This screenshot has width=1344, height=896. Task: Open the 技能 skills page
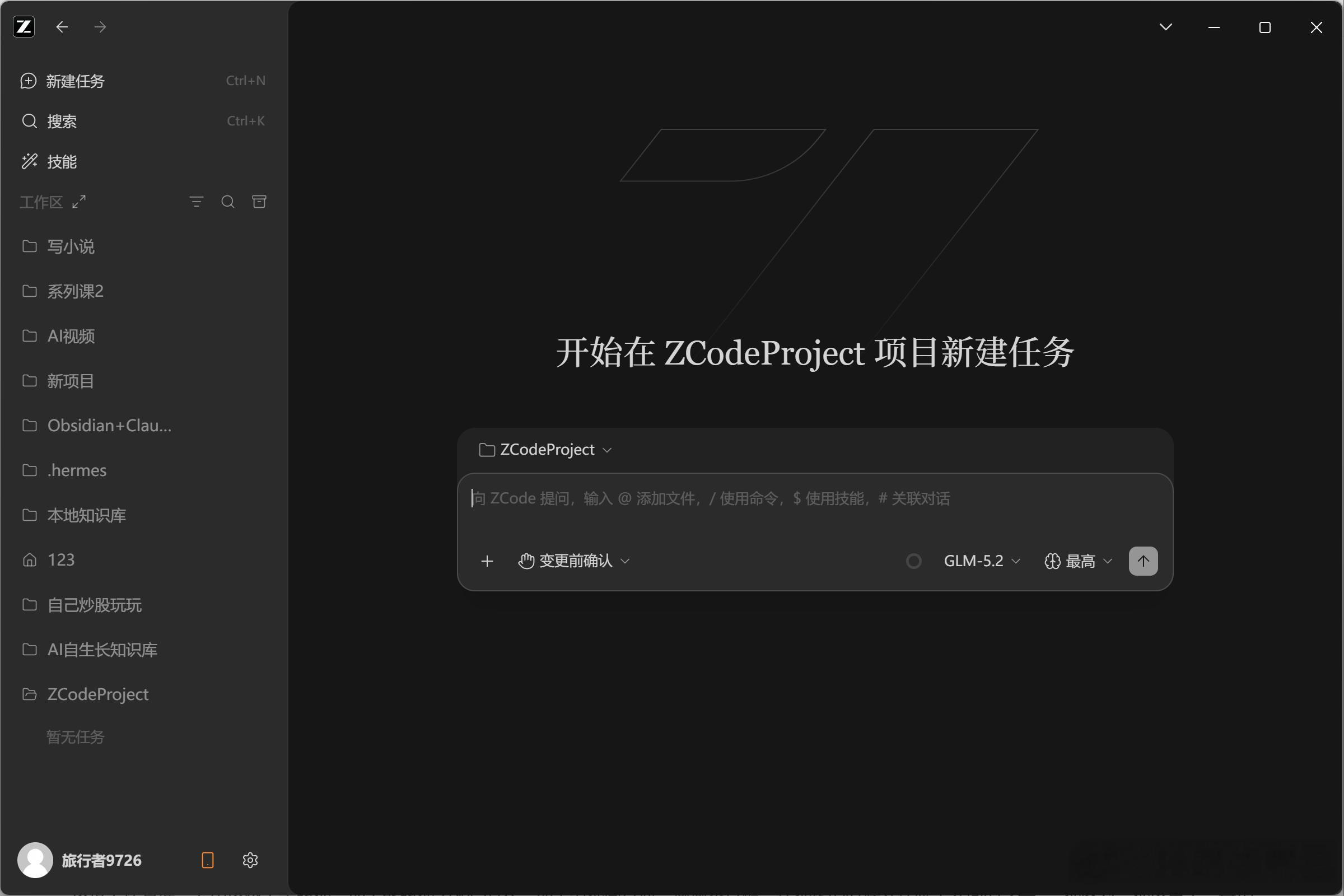click(x=143, y=162)
